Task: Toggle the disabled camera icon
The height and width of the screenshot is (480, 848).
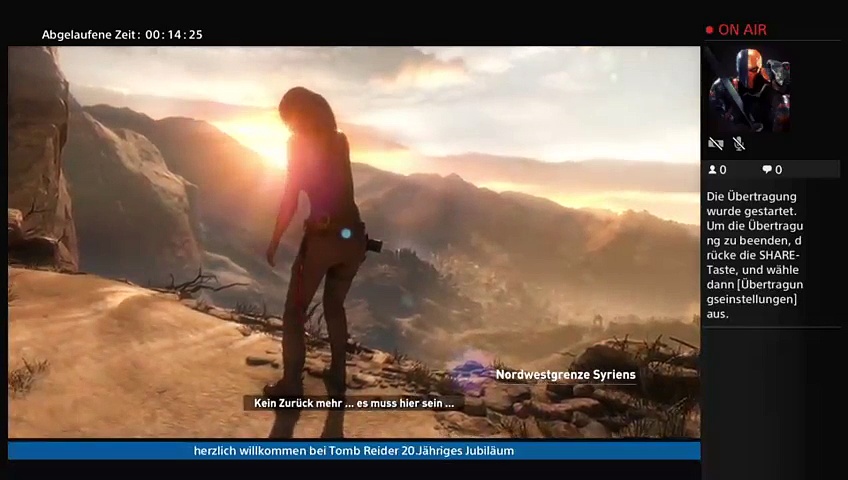Action: [x=716, y=145]
